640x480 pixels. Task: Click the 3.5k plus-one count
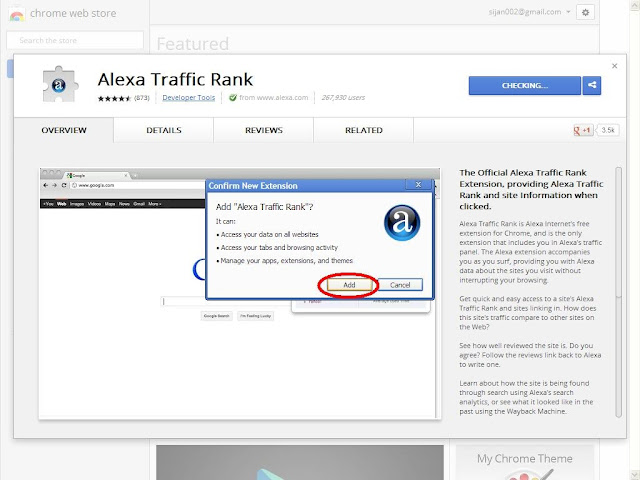pos(607,130)
